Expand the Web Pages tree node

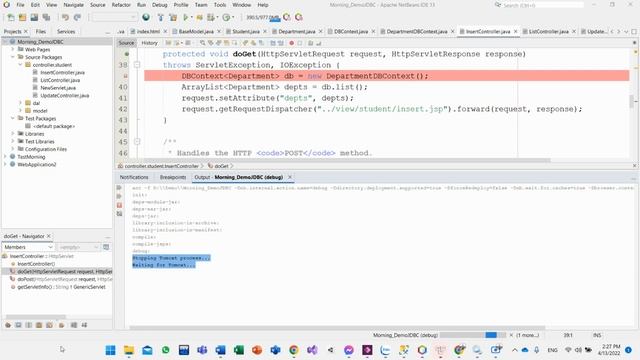pos(13,49)
